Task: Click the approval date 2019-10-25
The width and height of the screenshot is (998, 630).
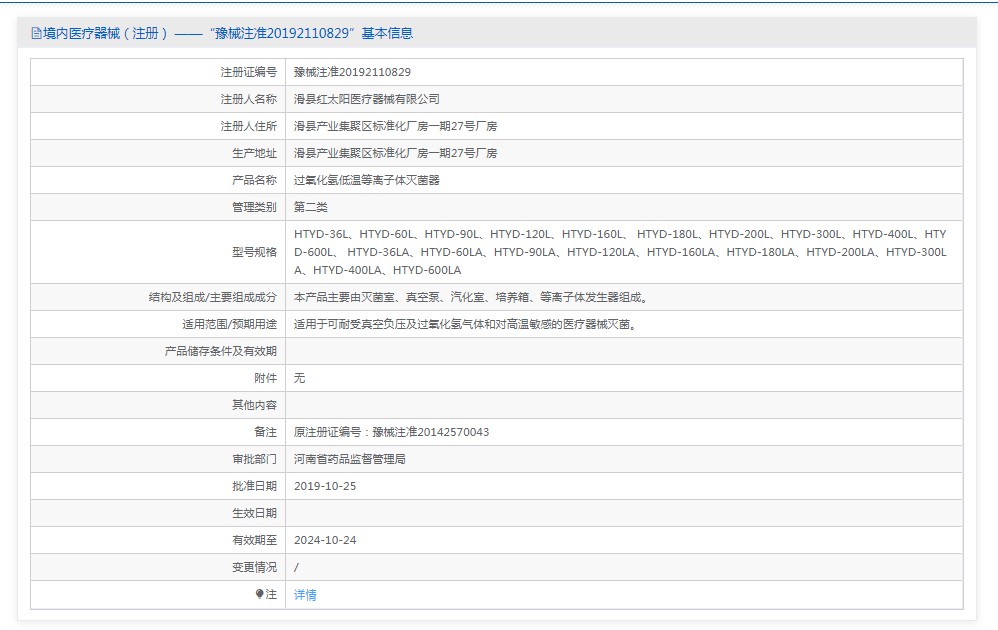Action: [325, 486]
